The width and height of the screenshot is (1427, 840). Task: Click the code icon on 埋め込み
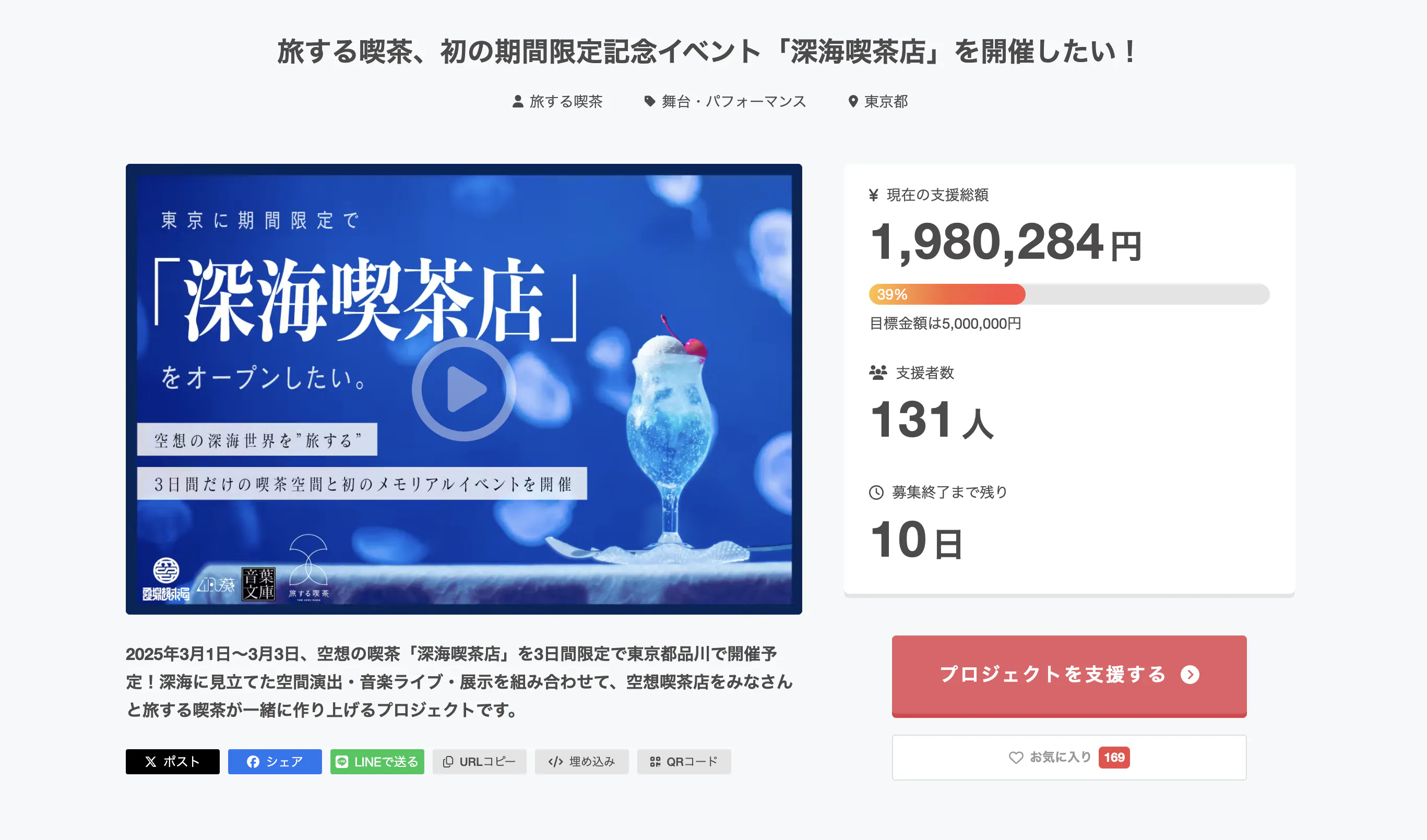coord(555,762)
